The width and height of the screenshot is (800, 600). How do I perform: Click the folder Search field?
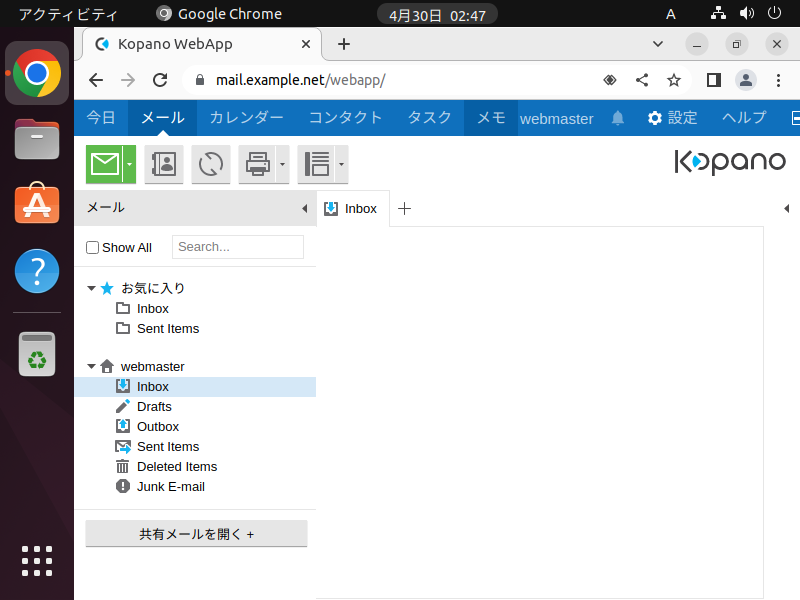click(238, 247)
